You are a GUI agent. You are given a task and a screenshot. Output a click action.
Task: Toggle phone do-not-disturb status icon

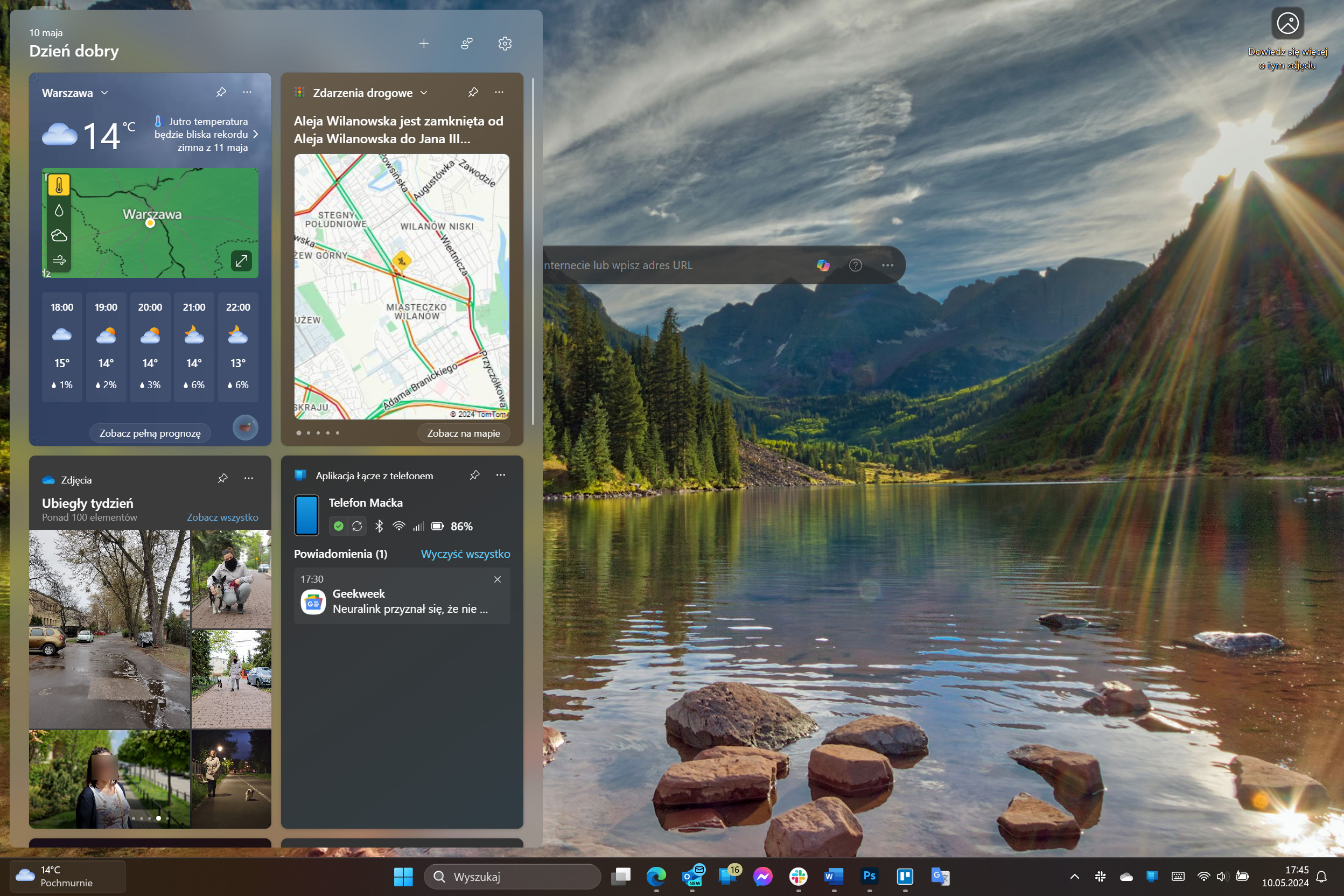point(338,526)
